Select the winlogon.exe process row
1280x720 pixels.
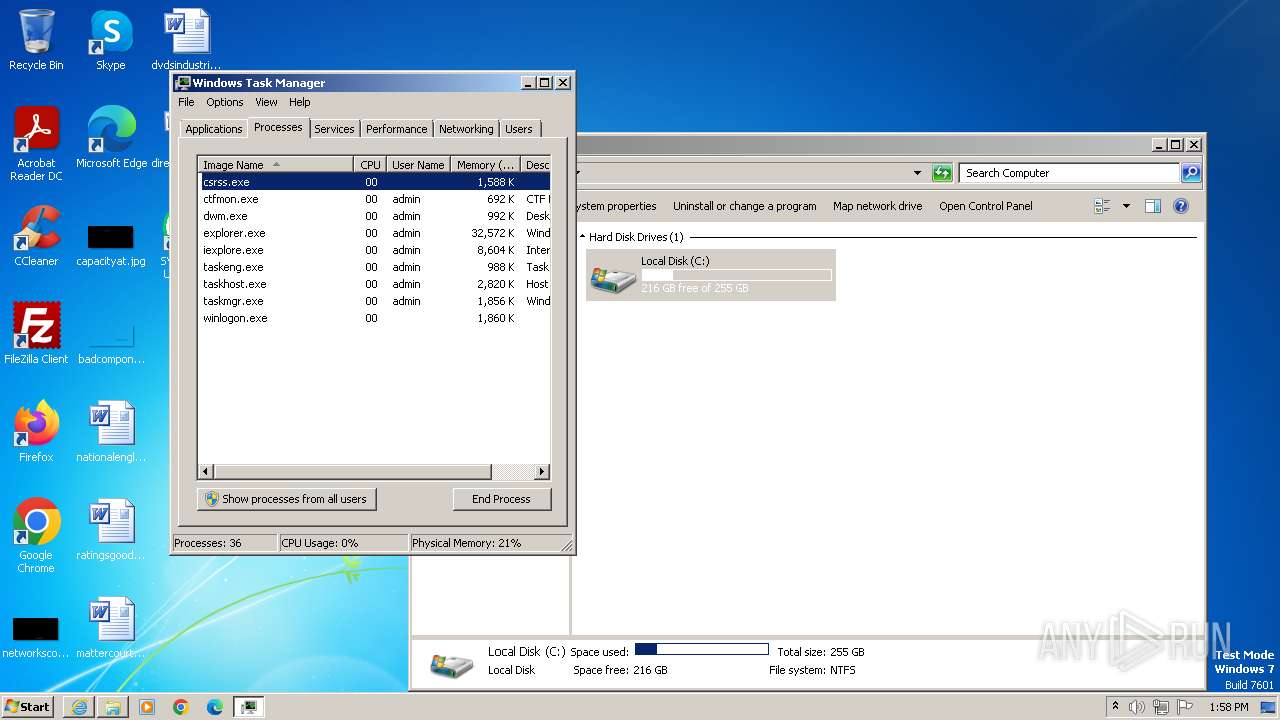[374, 318]
